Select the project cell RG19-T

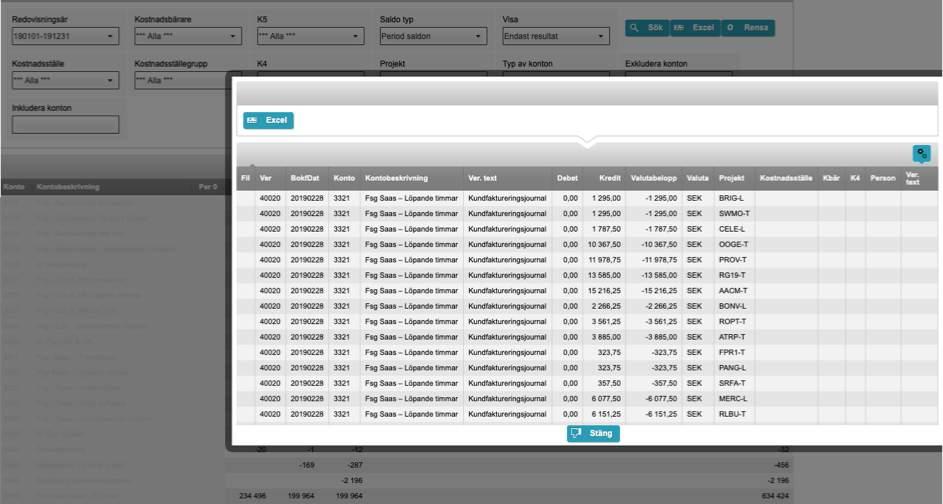pyautogui.click(x=733, y=275)
